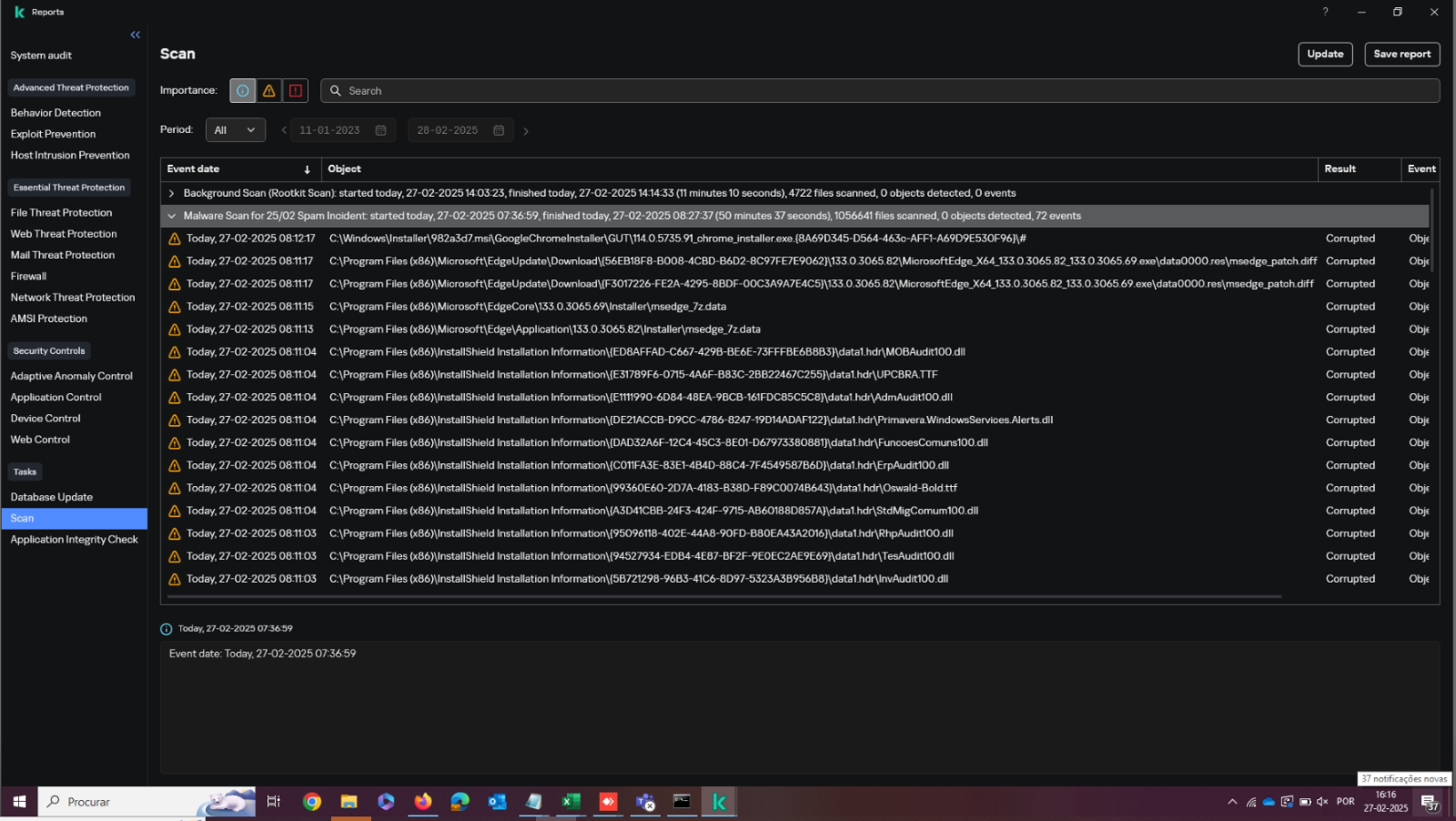Click warning icon of msedge_7z.data EdgeCore row
Screen dimensions: 1456x821
[175, 308]
